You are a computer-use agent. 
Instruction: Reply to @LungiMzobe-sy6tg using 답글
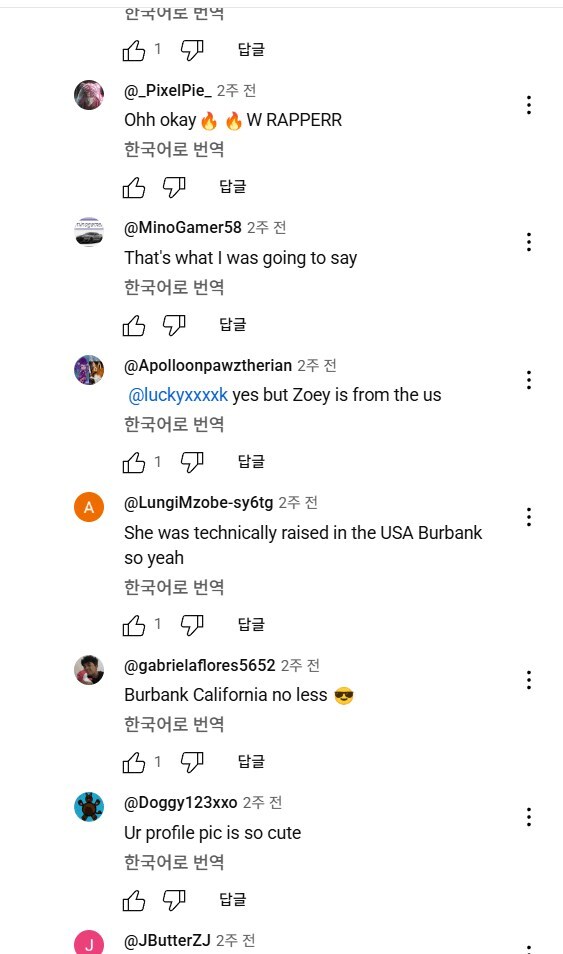(251, 625)
